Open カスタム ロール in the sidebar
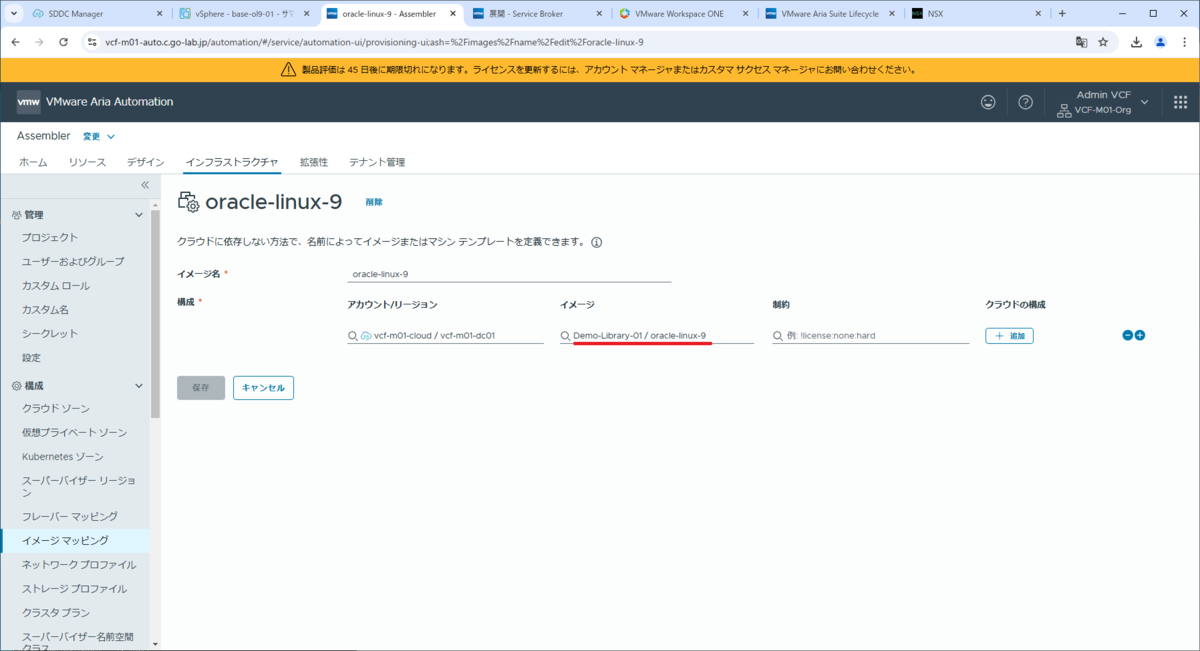 (x=56, y=285)
